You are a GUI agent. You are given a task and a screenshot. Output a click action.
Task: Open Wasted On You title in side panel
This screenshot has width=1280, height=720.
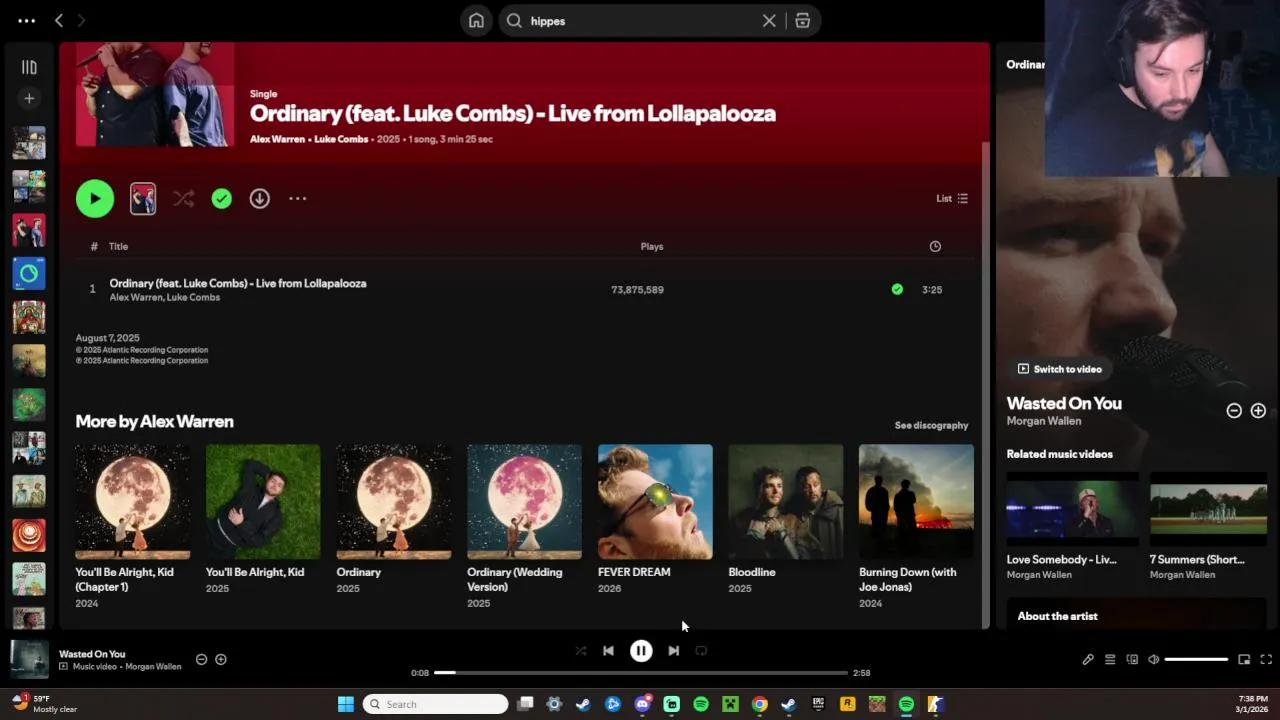pos(1064,403)
